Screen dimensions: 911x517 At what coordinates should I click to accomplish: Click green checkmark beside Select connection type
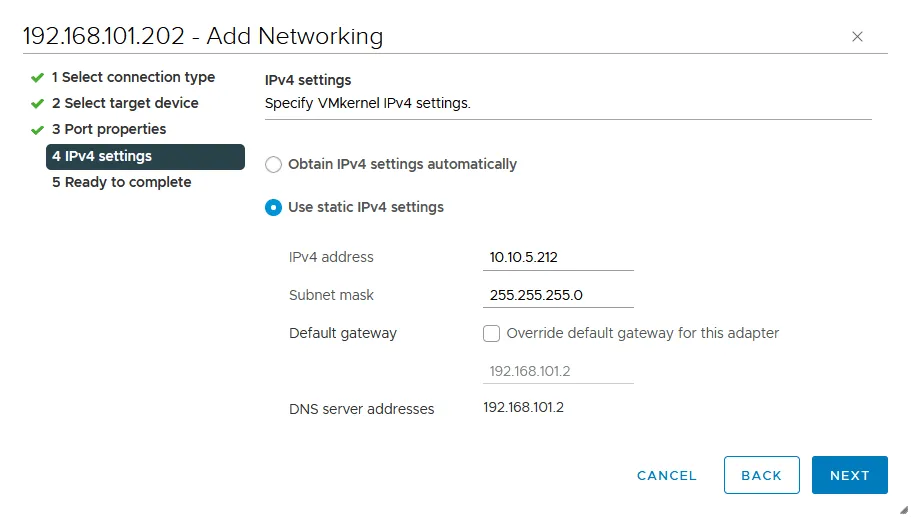coord(37,77)
